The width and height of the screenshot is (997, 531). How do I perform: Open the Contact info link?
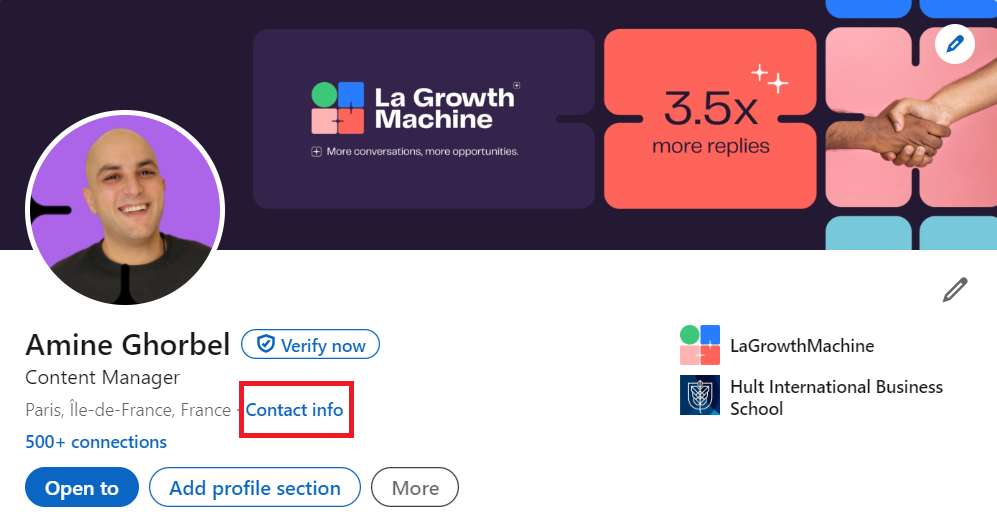294,410
